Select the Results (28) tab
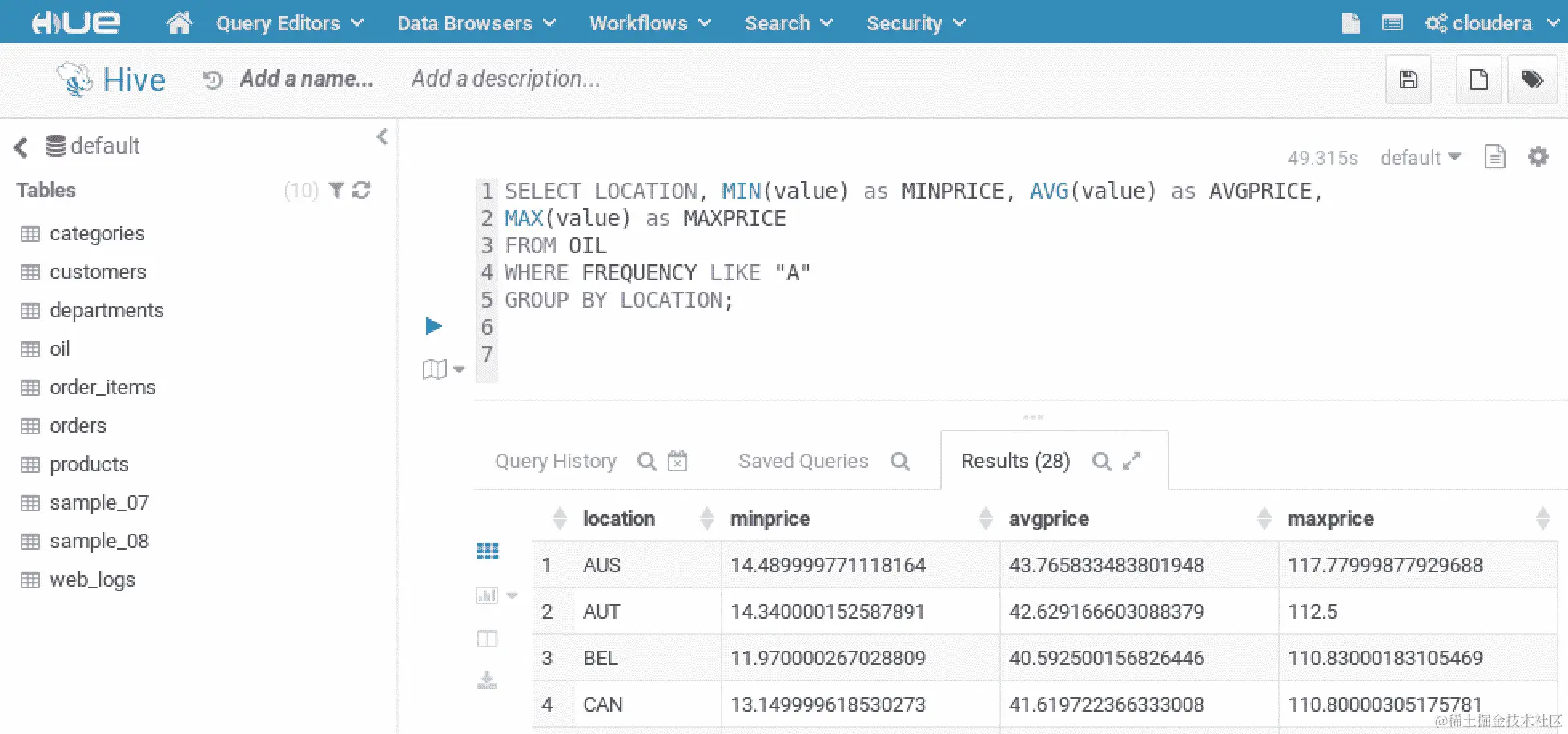The height and width of the screenshot is (734, 1568). [1015, 462]
